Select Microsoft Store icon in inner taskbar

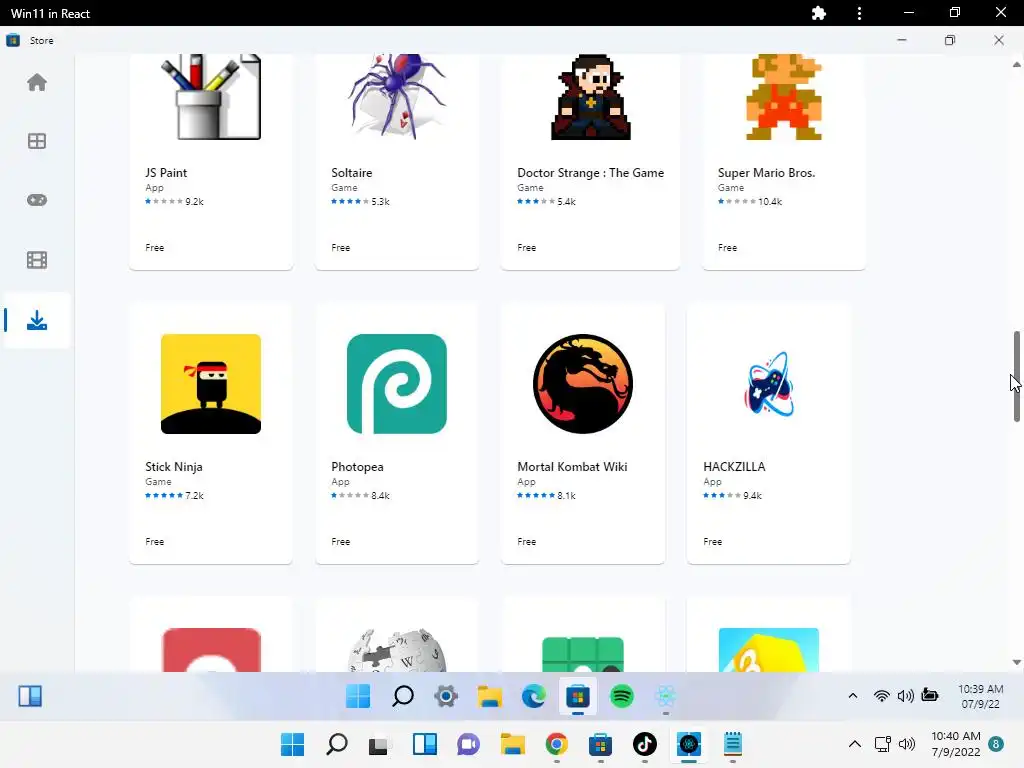coord(577,696)
